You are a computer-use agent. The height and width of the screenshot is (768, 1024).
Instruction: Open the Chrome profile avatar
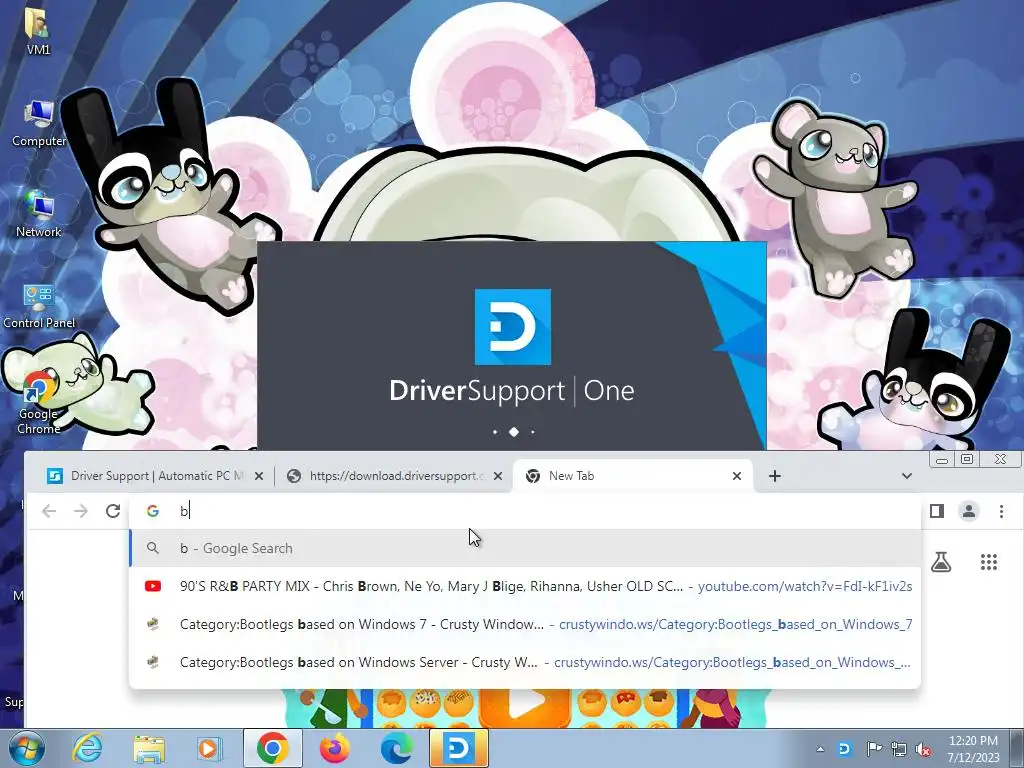click(968, 511)
